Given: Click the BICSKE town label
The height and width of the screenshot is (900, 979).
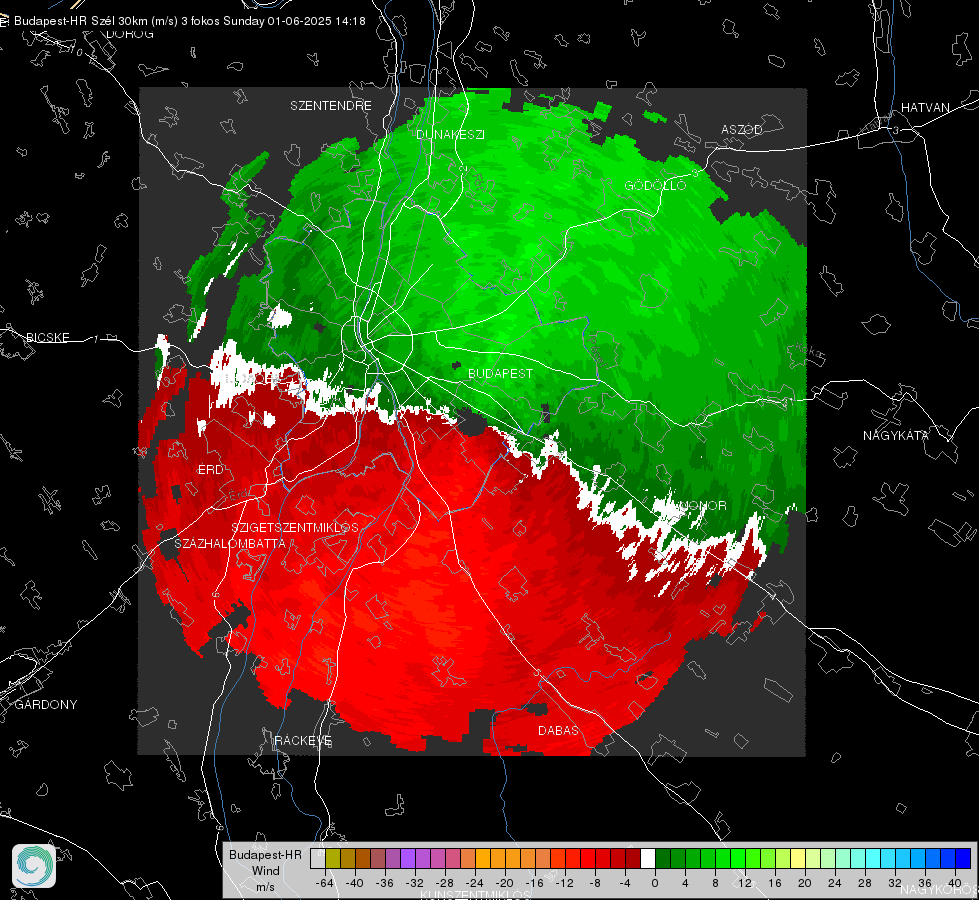Looking at the screenshot, I should pos(47,337).
